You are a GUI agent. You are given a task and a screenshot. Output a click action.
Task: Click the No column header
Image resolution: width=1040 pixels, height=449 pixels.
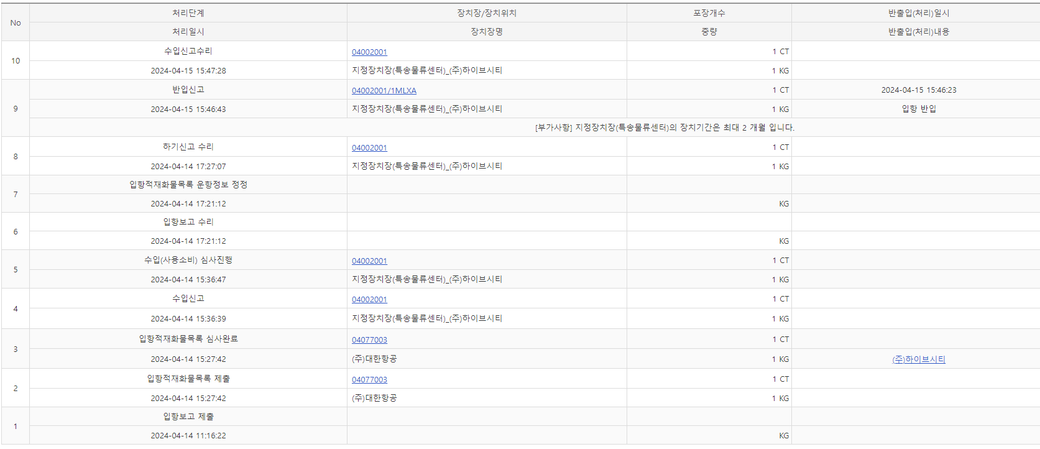(15, 23)
